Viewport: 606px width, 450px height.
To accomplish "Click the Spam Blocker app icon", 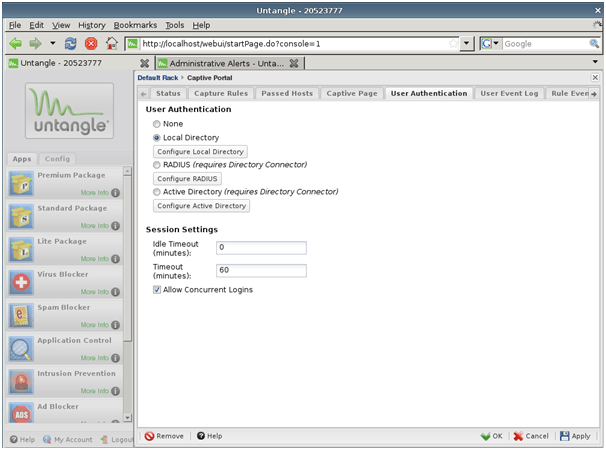I will (21, 315).
